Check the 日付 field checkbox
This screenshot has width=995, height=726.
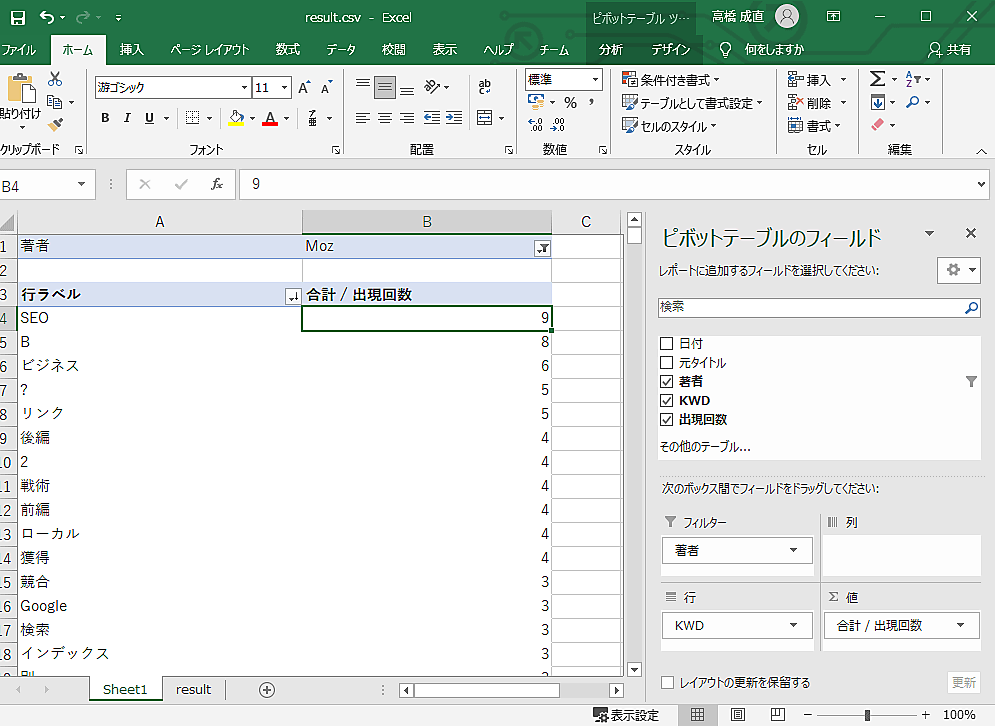[667, 344]
